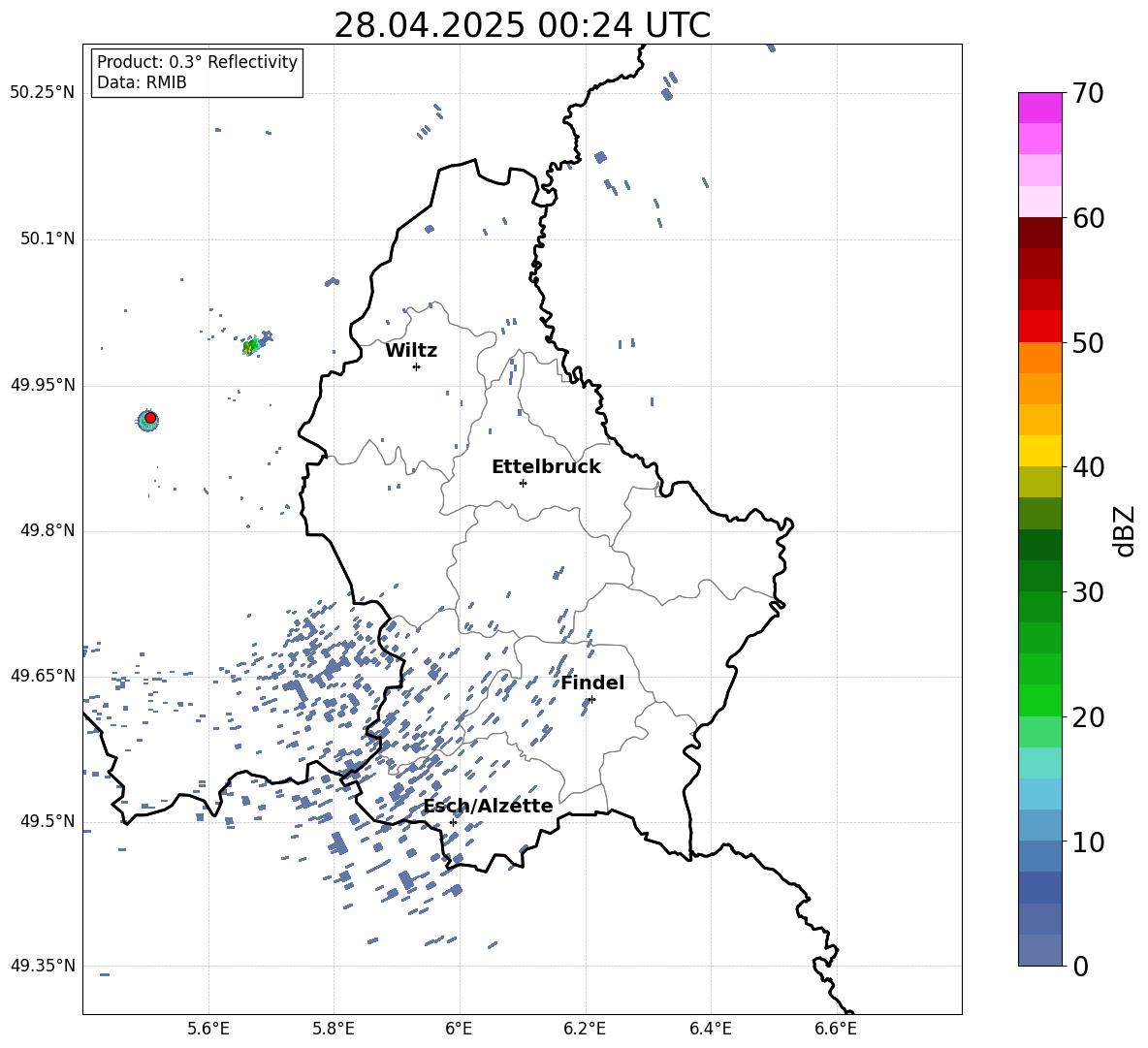
Task: Pick the light blue swatch above 10 dBZ
Action: click(x=1039, y=825)
